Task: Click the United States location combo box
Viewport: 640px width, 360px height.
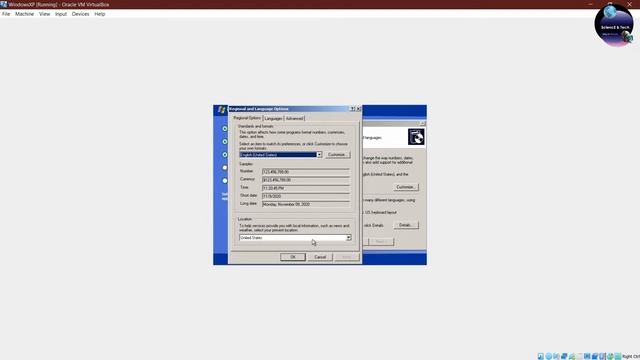Action: 295,238
